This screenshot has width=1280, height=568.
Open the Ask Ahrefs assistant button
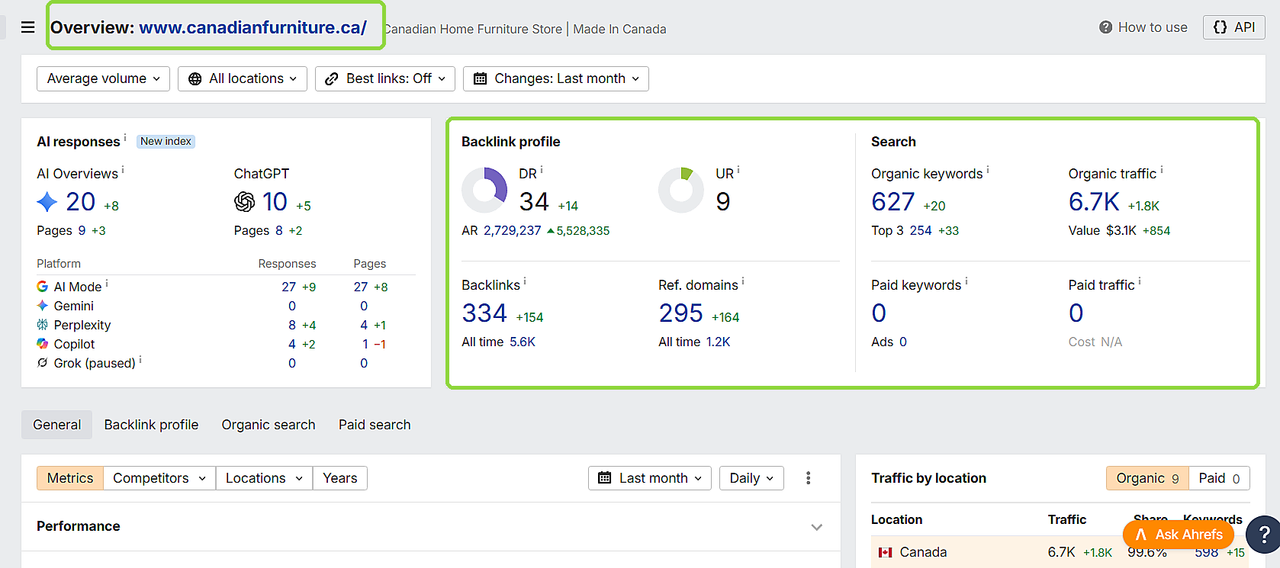1178,534
